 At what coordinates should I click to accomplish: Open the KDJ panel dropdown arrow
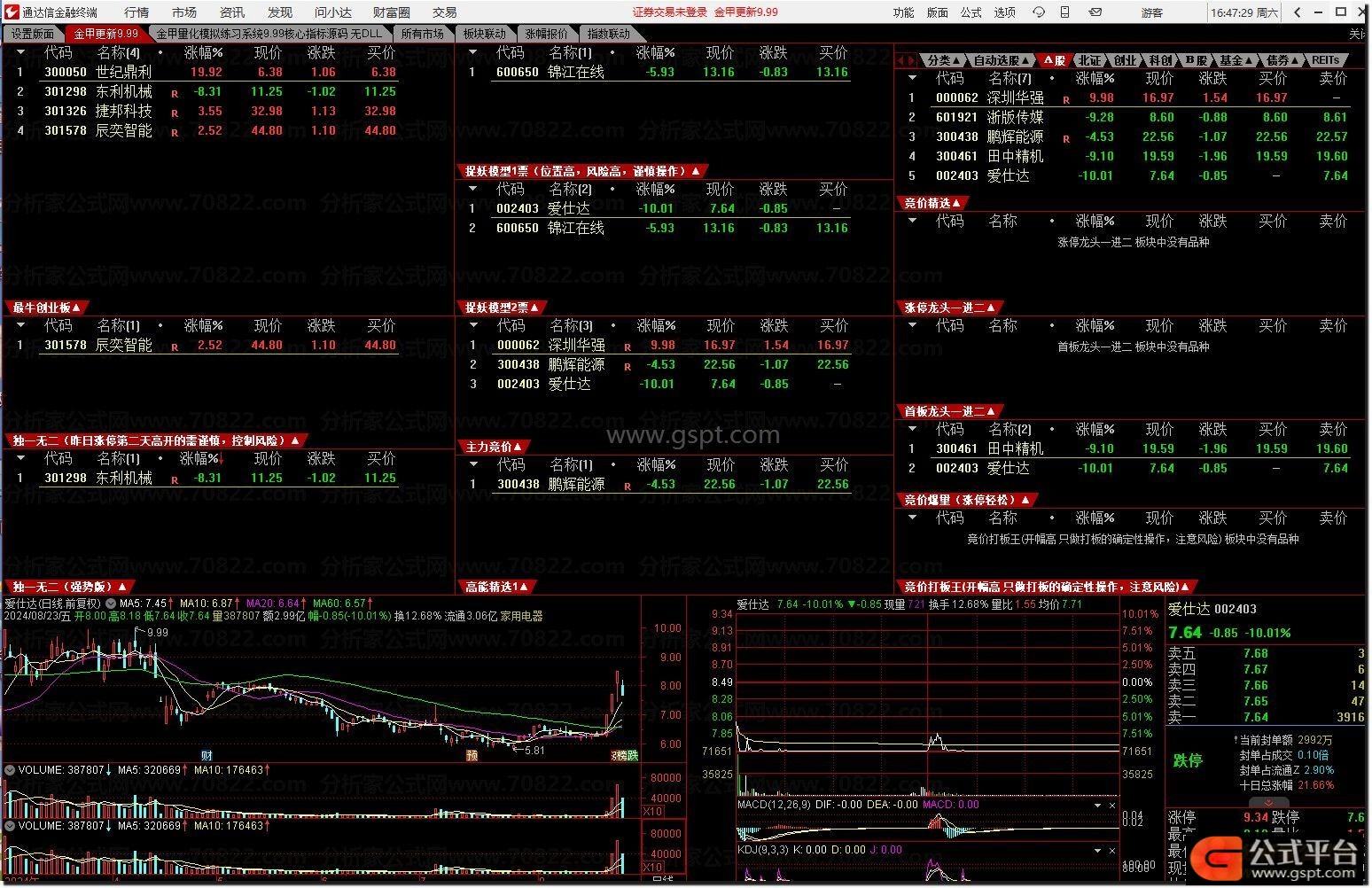click(x=1098, y=850)
